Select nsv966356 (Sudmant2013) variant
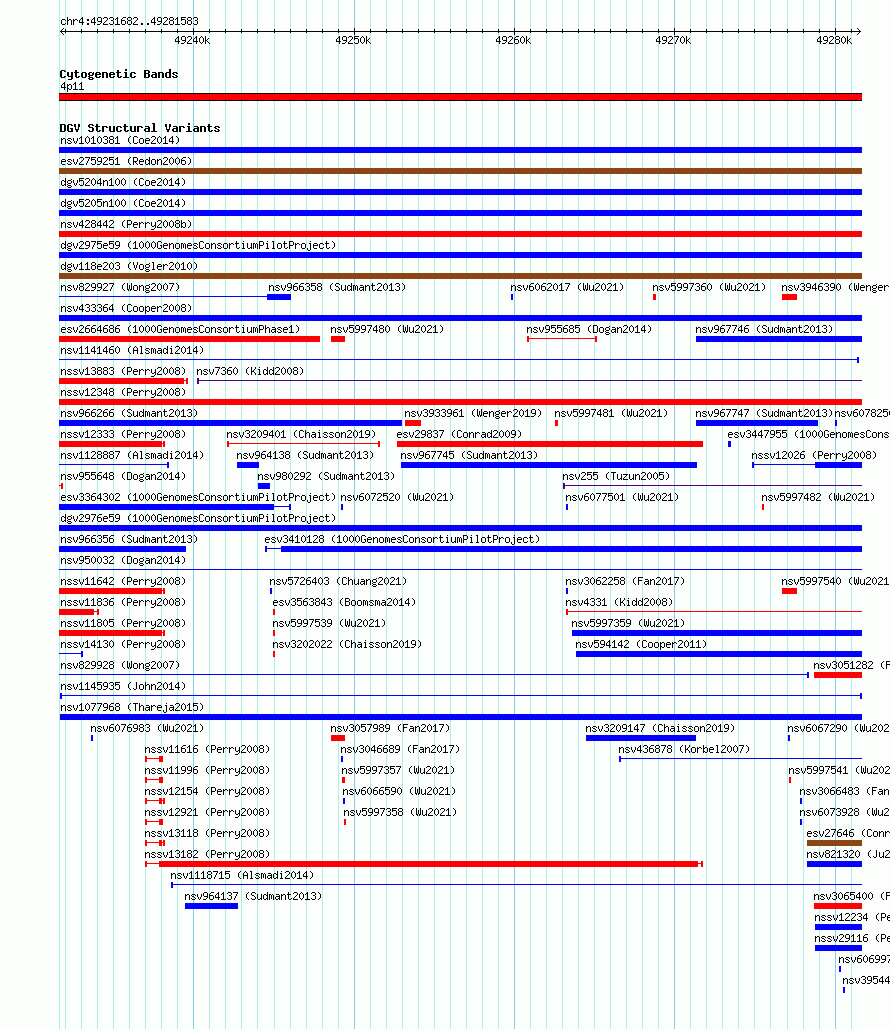Image resolution: width=890 pixels, height=1029 pixels. 129,539
